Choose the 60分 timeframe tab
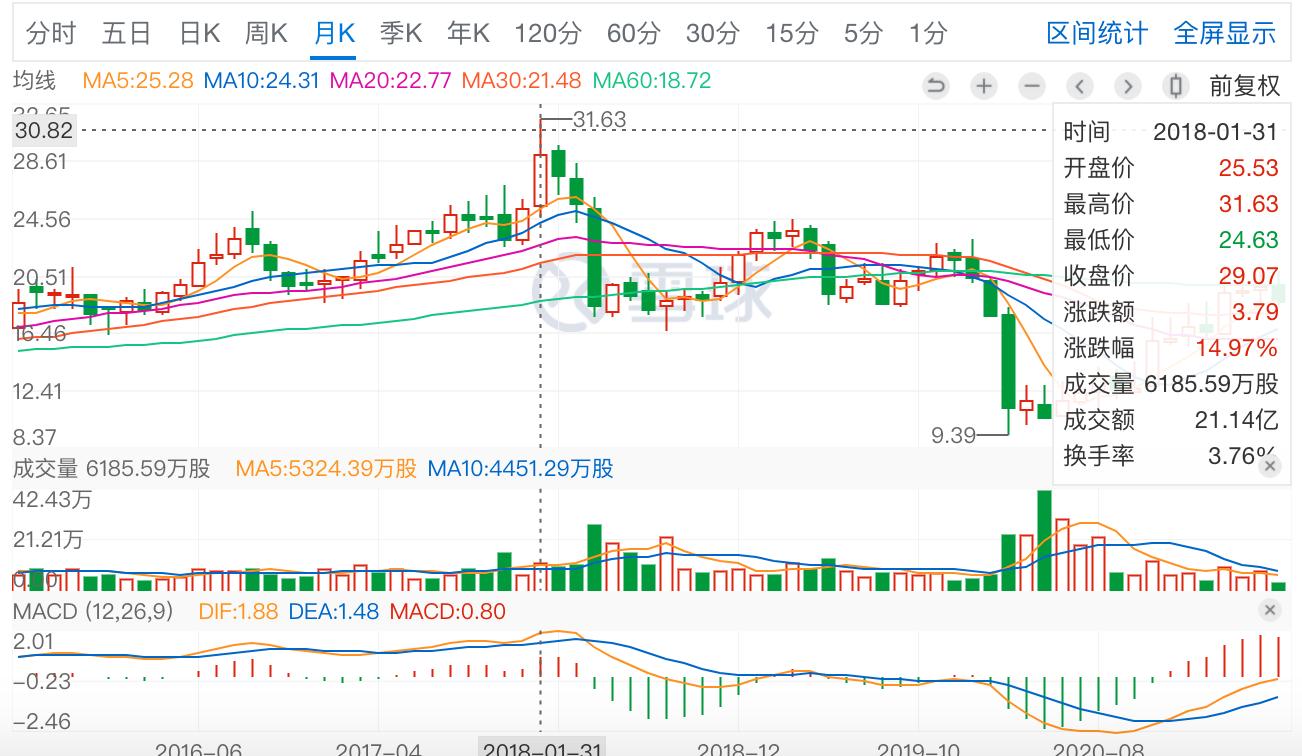The width and height of the screenshot is (1302, 756). pos(633,33)
